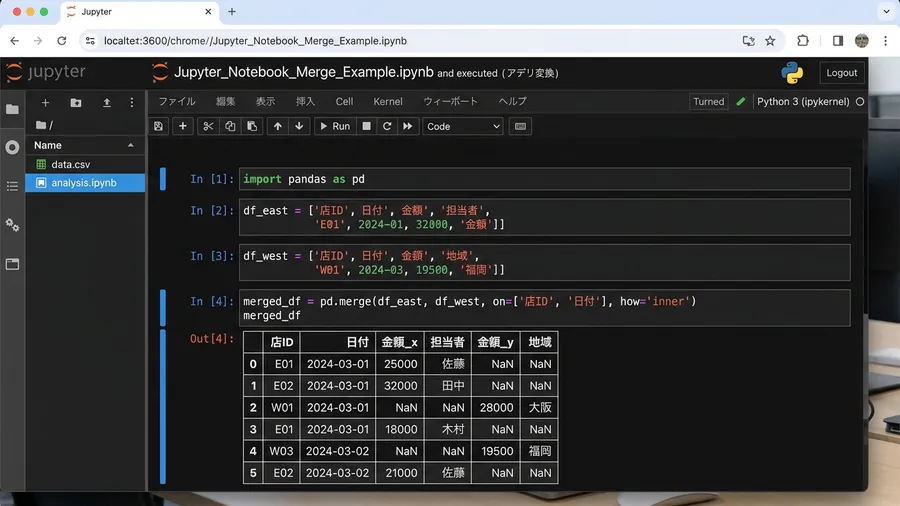Screen dimensions: 900x506
Task: Restart the kernel icon
Action: (x=387, y=126)
